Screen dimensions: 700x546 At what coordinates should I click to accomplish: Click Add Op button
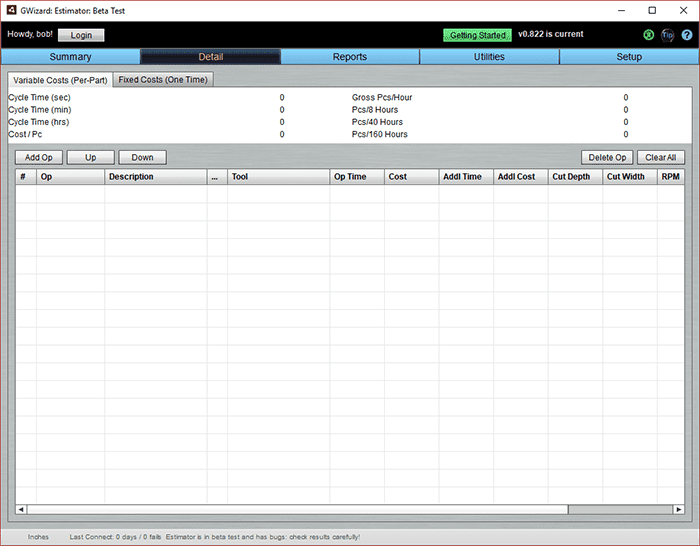click(x=39, y=157)
